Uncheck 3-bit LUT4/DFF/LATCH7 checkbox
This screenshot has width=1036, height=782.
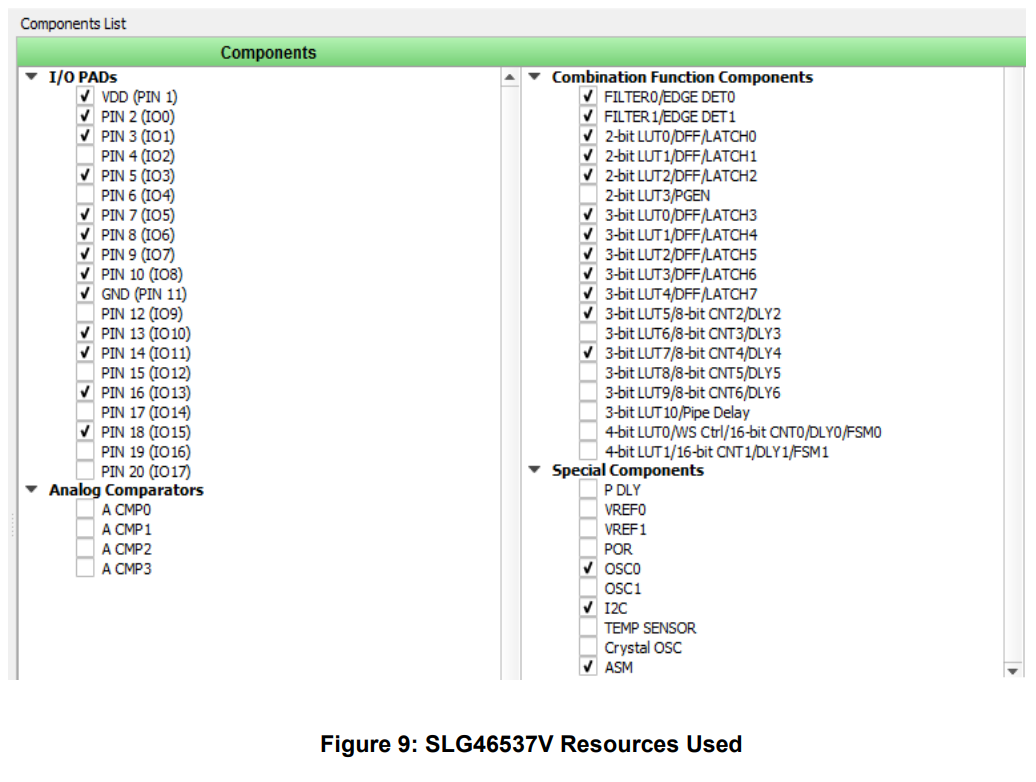(588, 294)
